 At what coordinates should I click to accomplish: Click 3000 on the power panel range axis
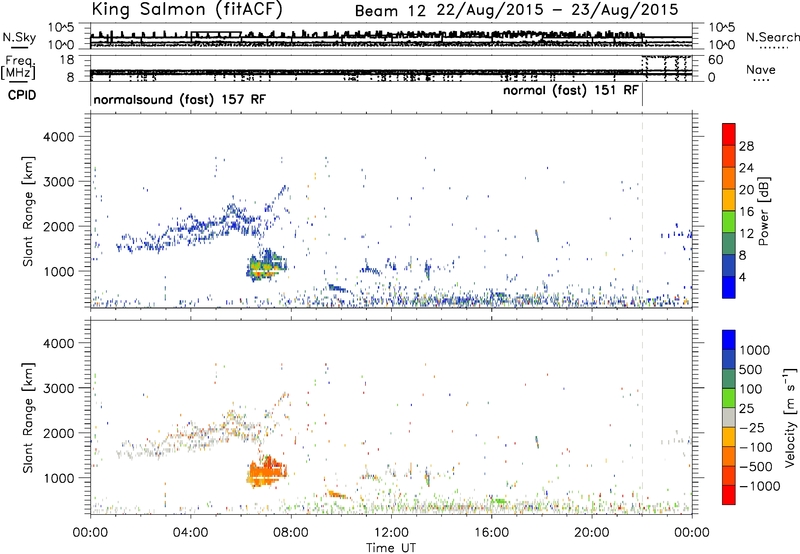pos(58,182)
